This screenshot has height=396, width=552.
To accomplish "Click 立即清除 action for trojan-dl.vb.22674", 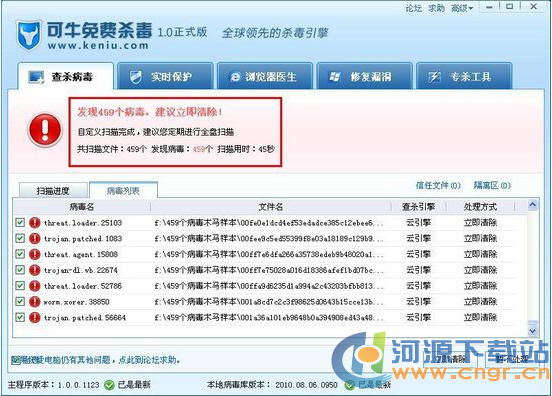I will (480, 270).
